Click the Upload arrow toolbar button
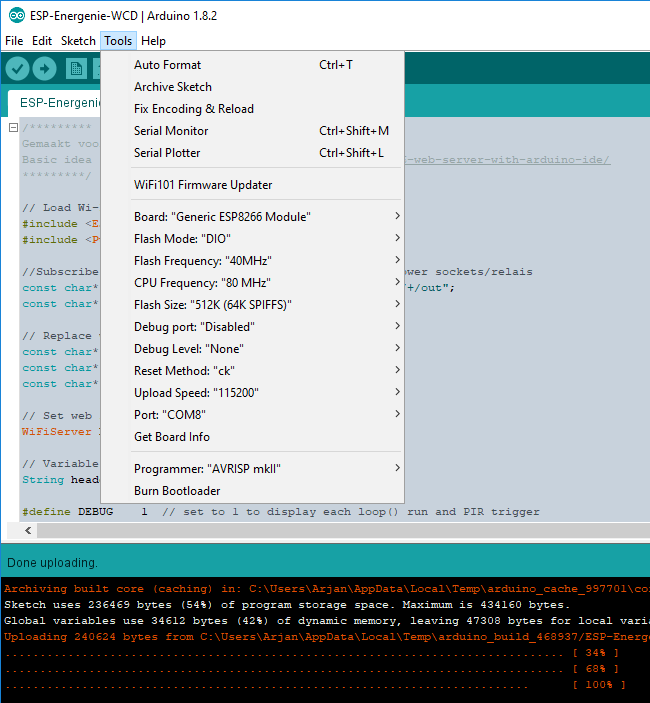650x703 pixels. [x=44, y=69]
